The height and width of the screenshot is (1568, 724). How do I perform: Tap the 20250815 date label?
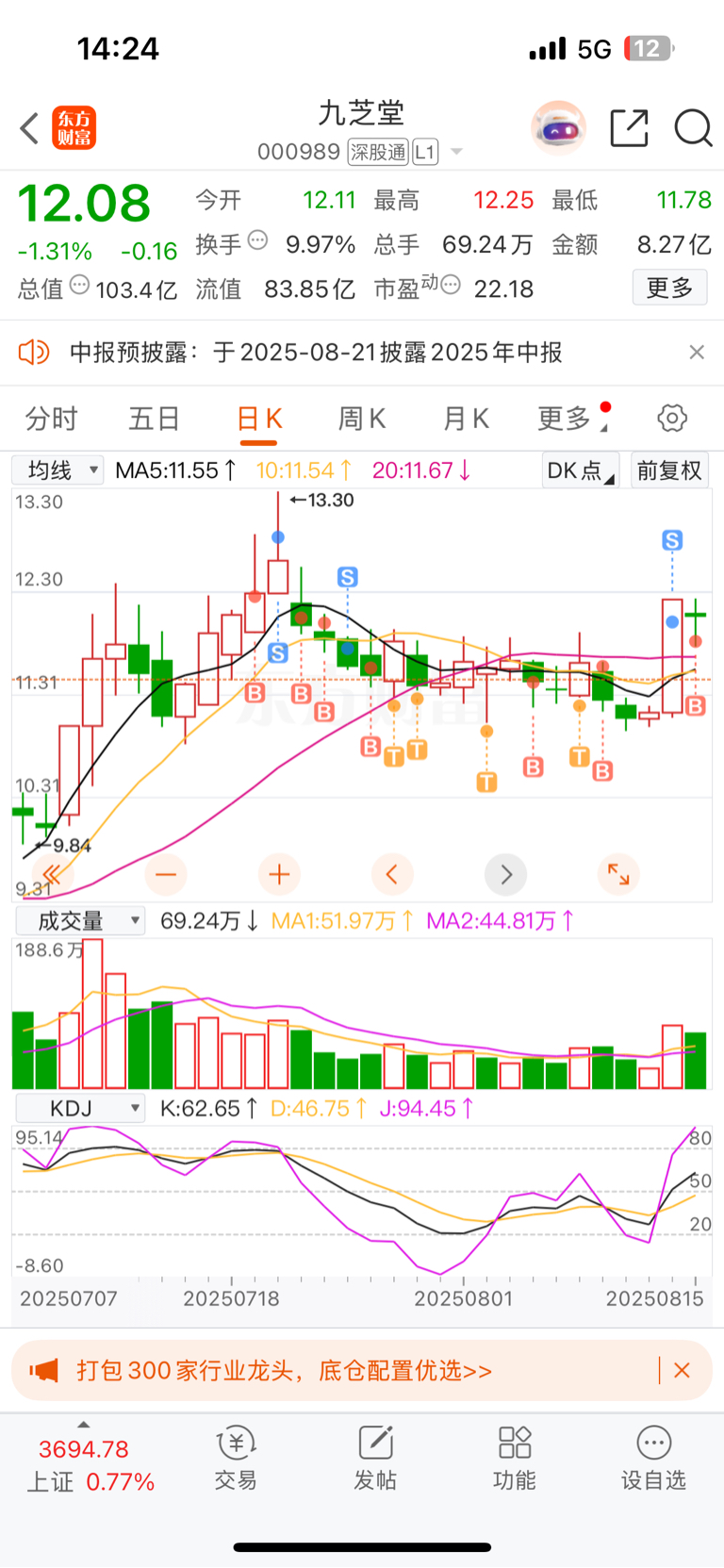(x=655, y=1298)
